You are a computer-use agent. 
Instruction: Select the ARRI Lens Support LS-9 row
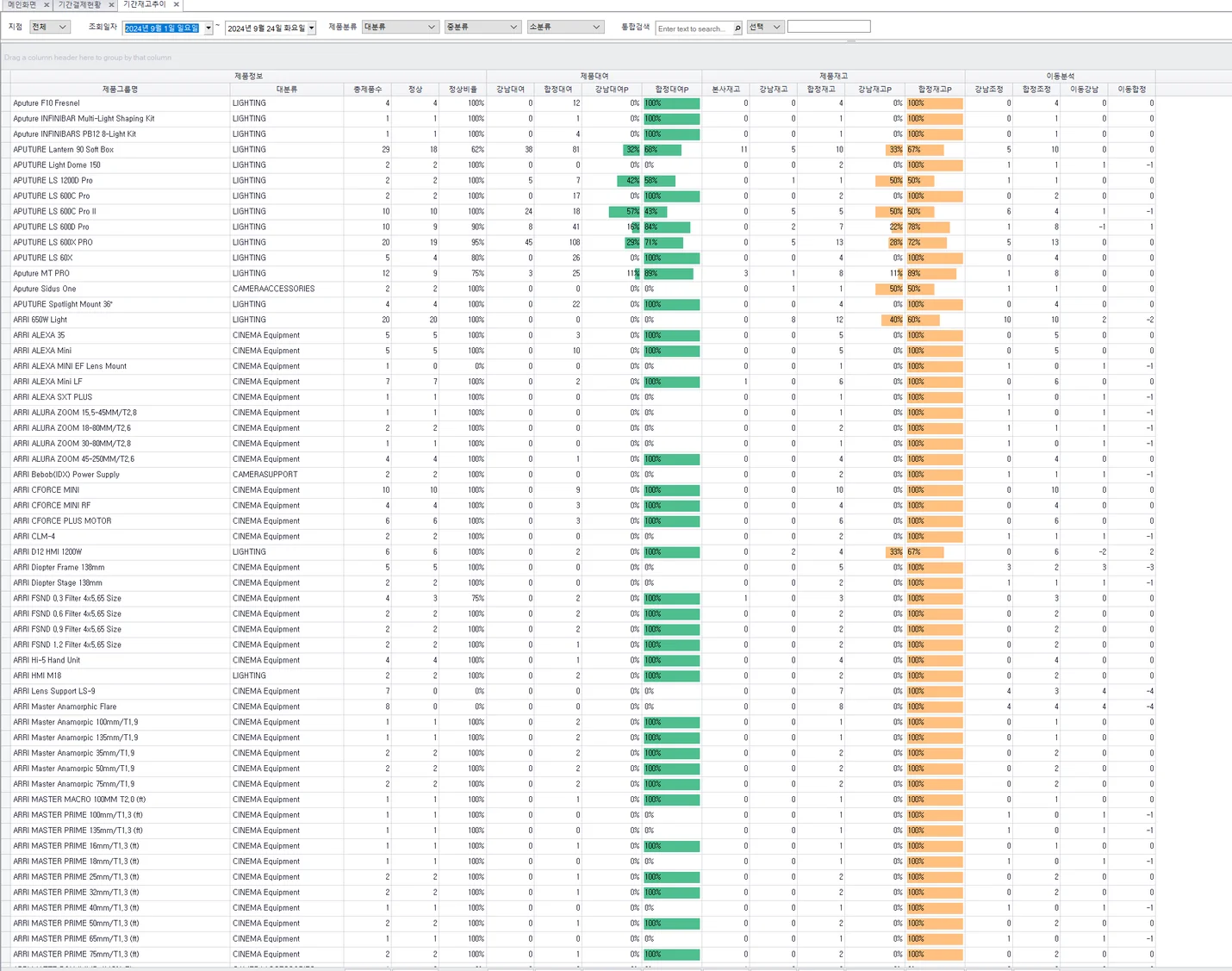(x=54, y=693)
